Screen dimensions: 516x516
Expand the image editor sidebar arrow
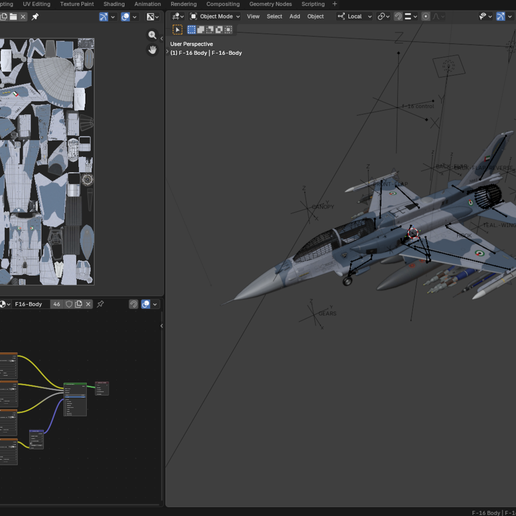point(162,39)
